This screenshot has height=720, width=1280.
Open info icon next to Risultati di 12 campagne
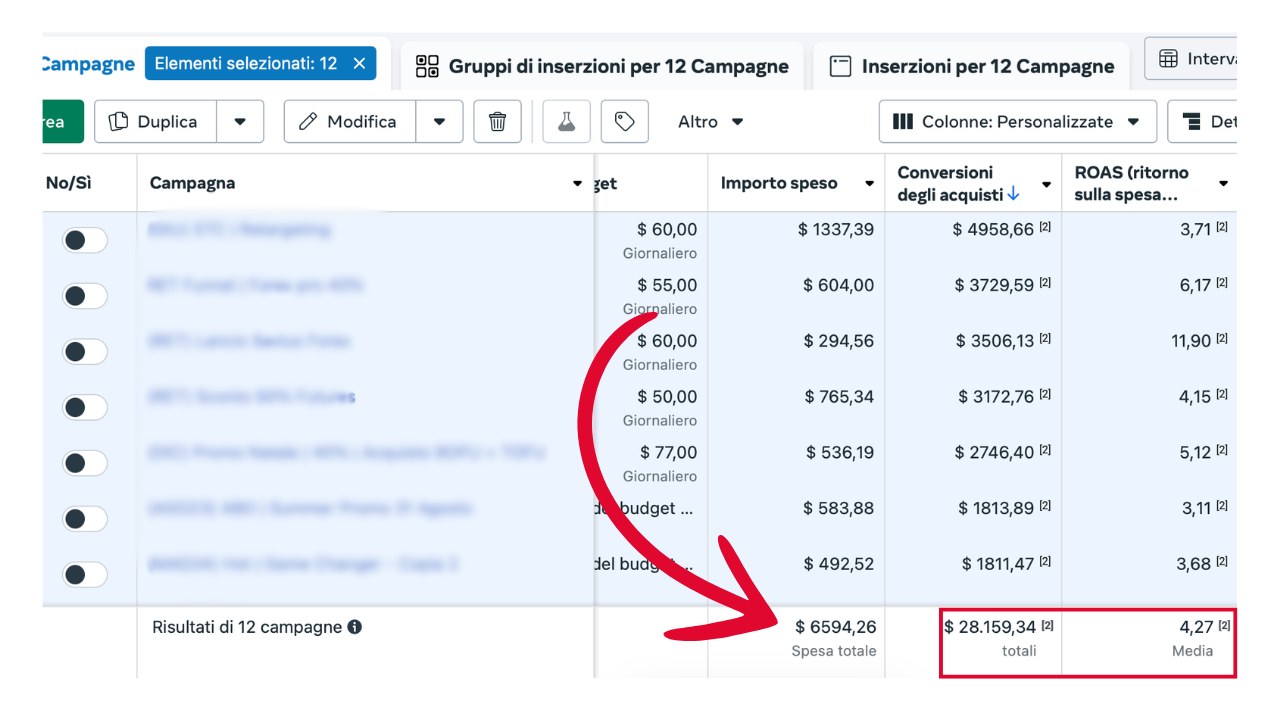[354, 627]
